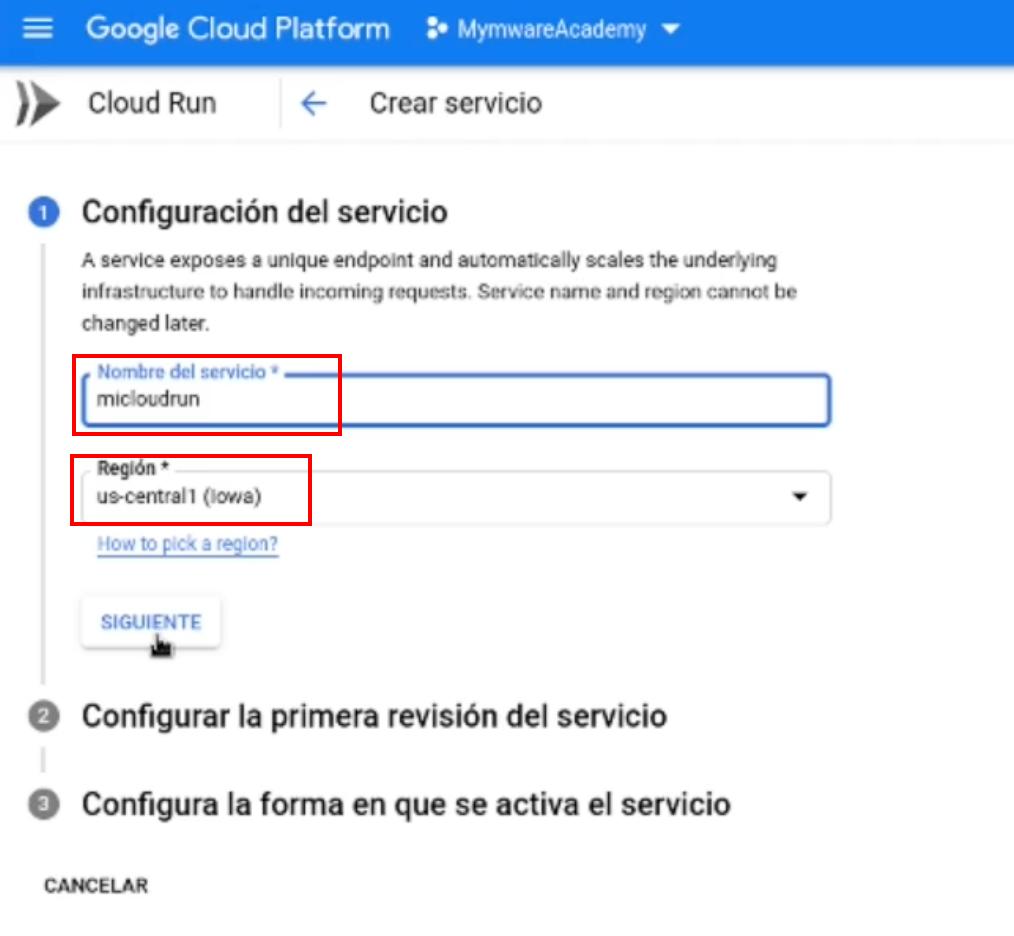Expand 'Configurar la primera revisión del servicio'
Viewport: 1014px width, 936px height.
374,717
